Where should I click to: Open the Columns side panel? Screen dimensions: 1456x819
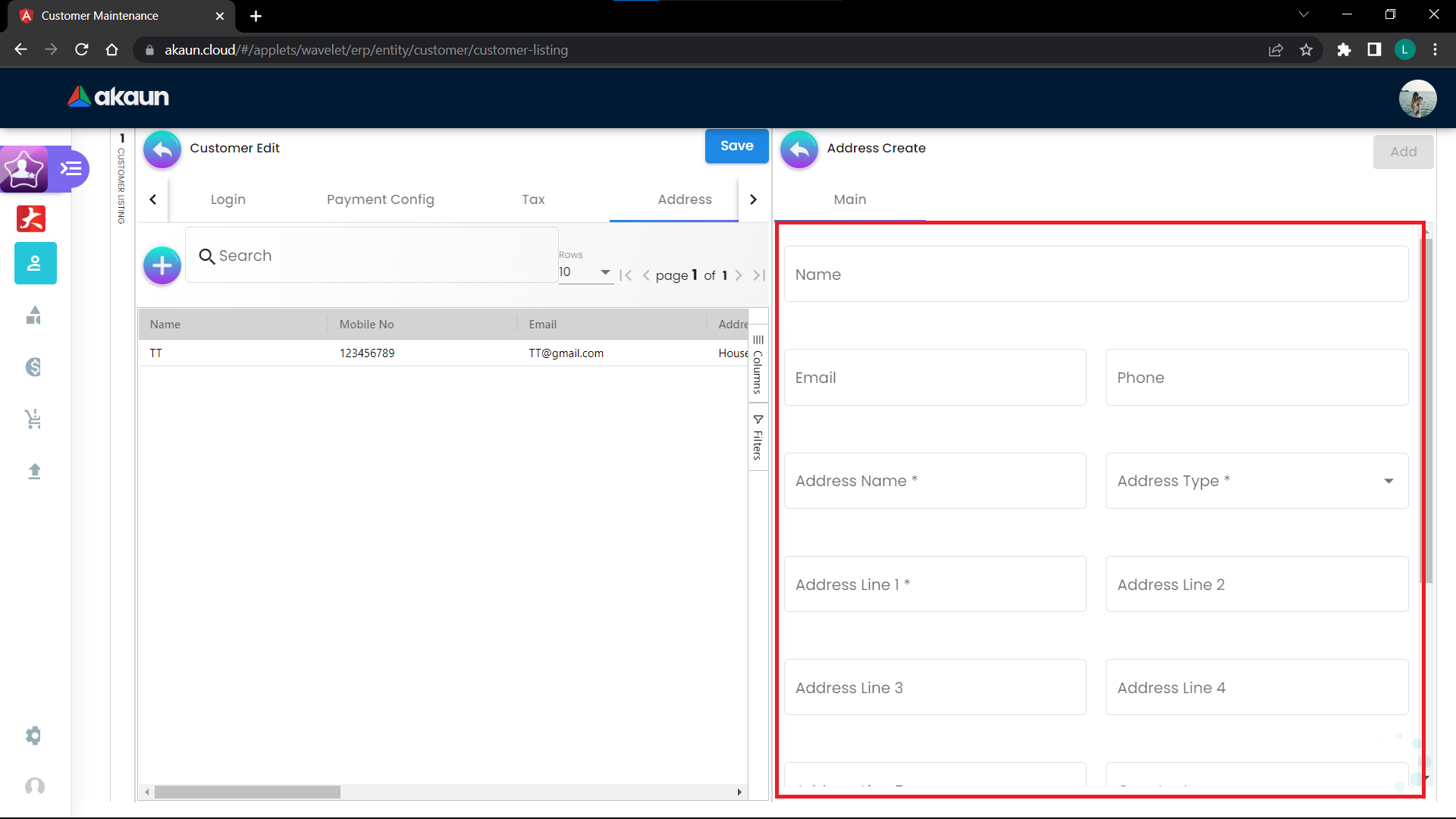[x=758, y=364]
